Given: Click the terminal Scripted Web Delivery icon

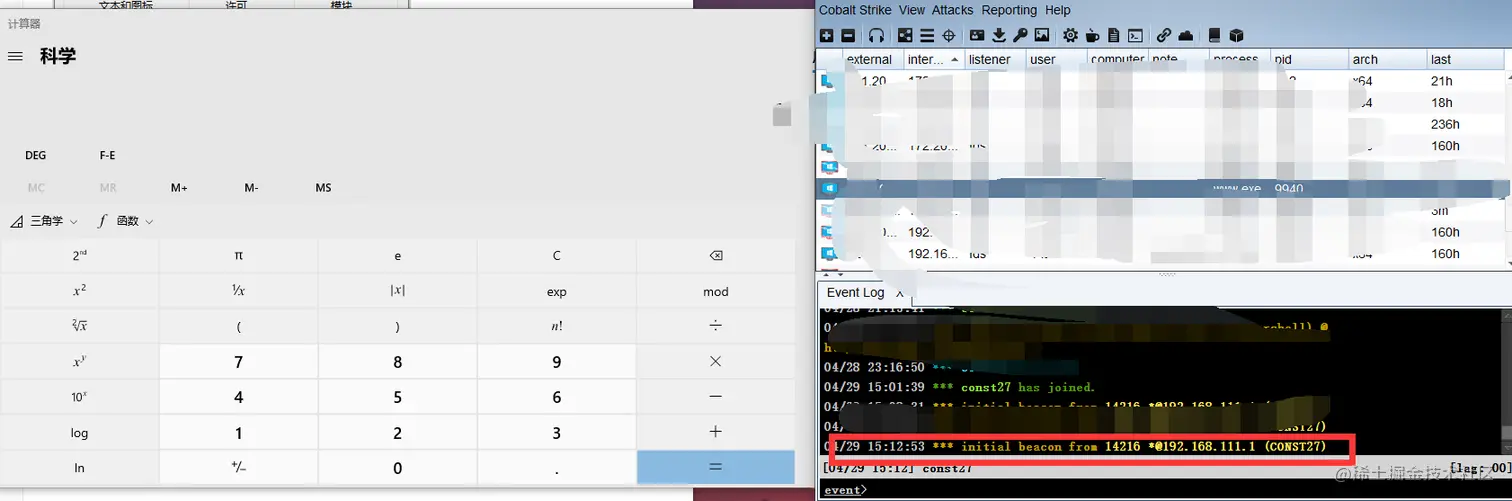Looking at the screenshot, I should coord(1135,35).
